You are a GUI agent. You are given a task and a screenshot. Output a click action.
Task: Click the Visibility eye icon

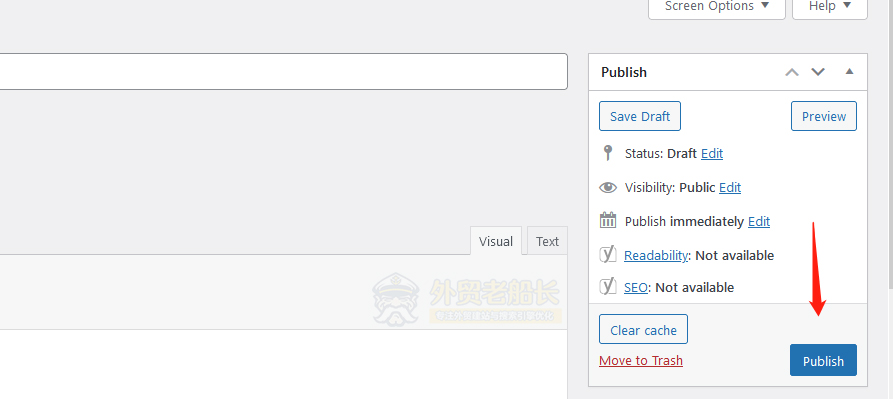coord(608,187)
